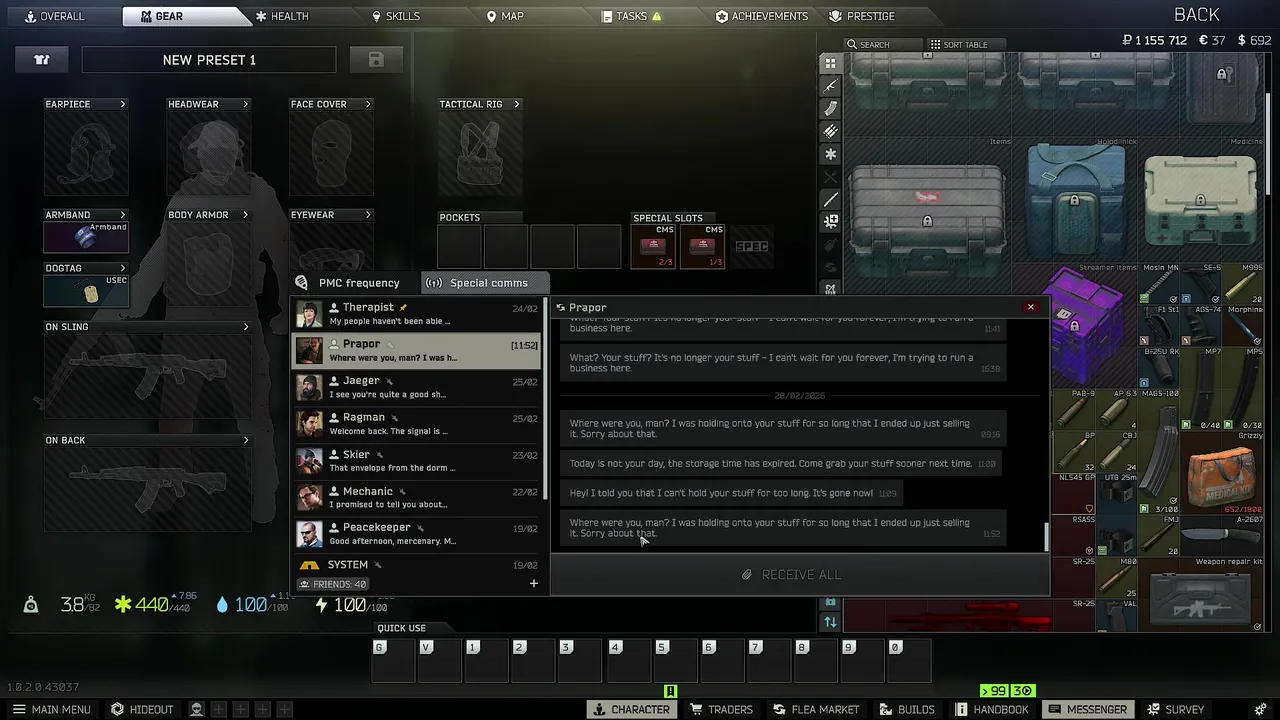1280x720 pixels.
Task: Click the Prapor chat scrollbar
Action: (x=1046, y=536)
